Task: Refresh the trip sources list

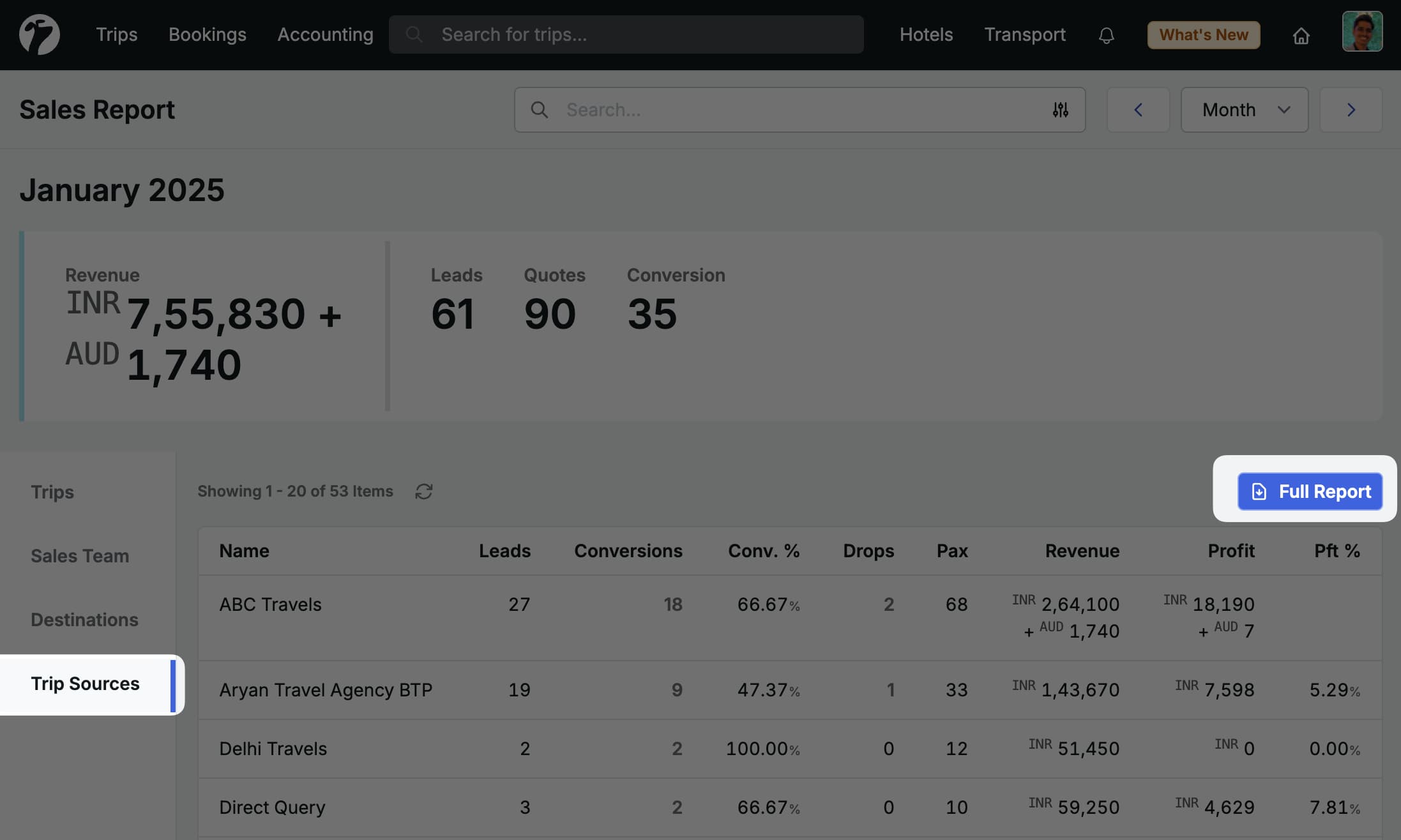Action: pos(425,491)
